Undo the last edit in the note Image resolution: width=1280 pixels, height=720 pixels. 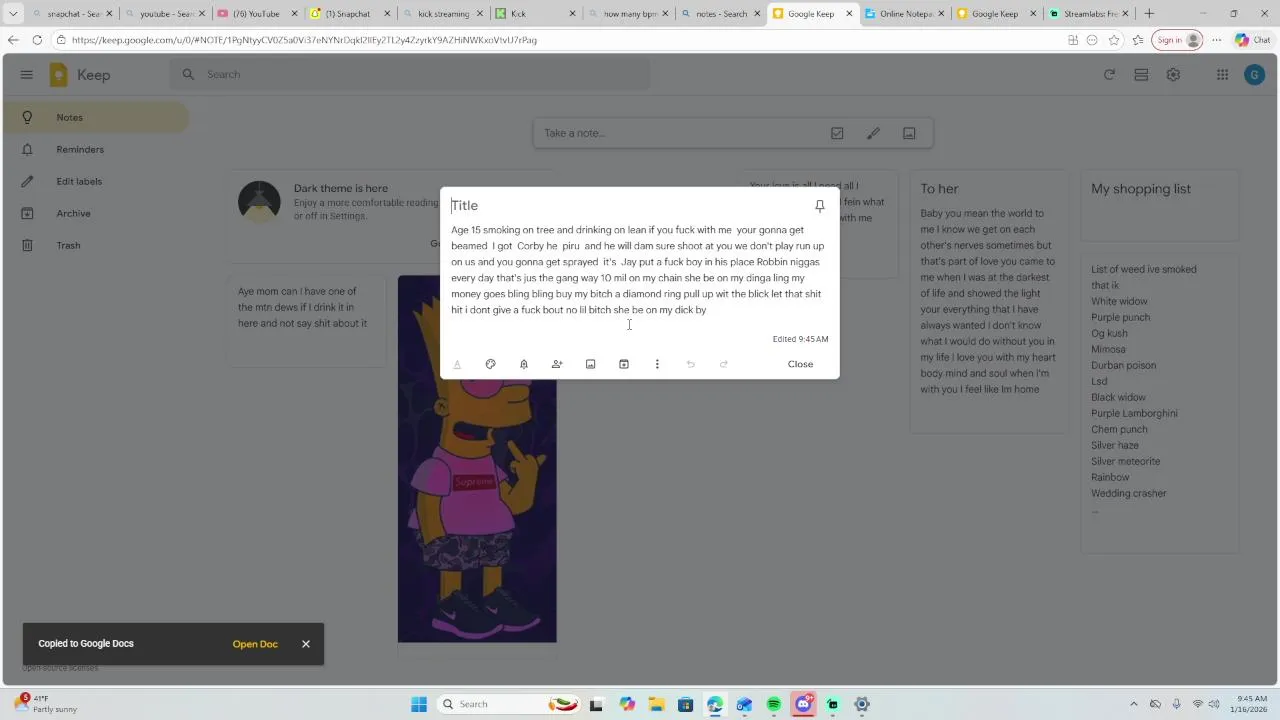pos(690,364)
